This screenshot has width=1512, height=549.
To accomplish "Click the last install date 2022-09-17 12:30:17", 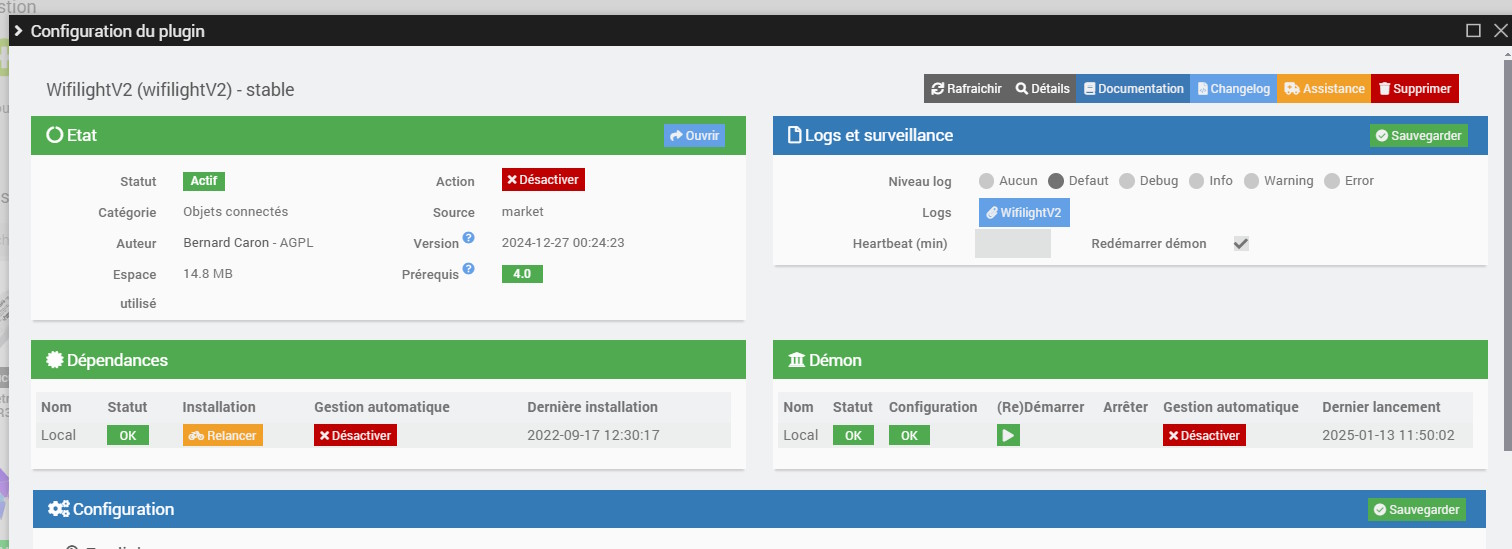I will tap(593, 435).
